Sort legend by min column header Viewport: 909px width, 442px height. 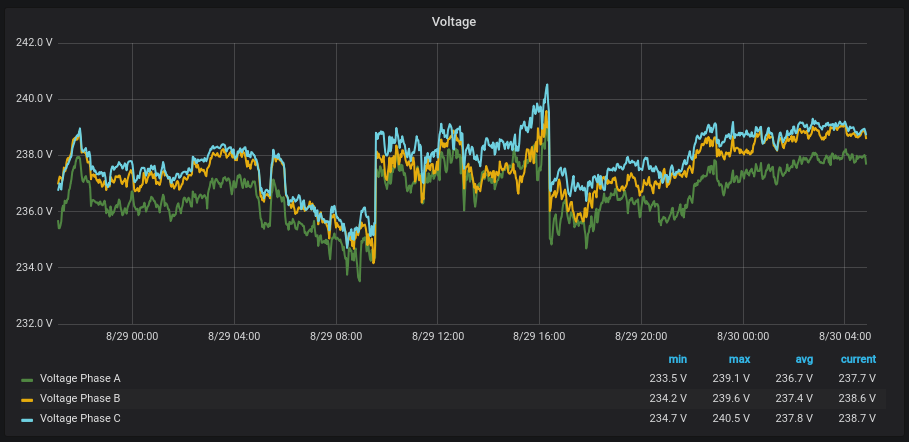[677, 359]
